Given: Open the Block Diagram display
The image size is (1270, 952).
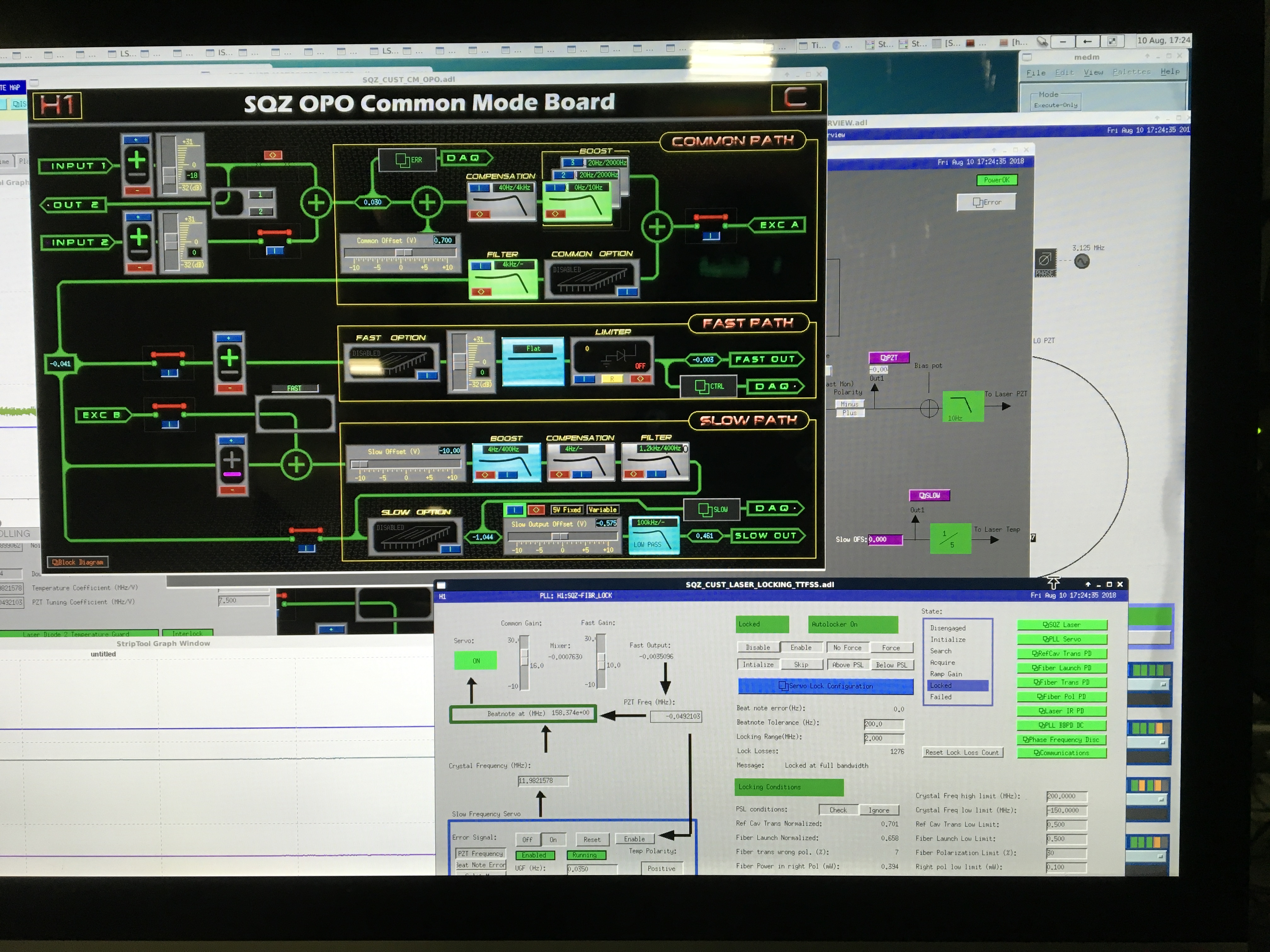Looking at the screenshot, I should (x=78, y=562).
